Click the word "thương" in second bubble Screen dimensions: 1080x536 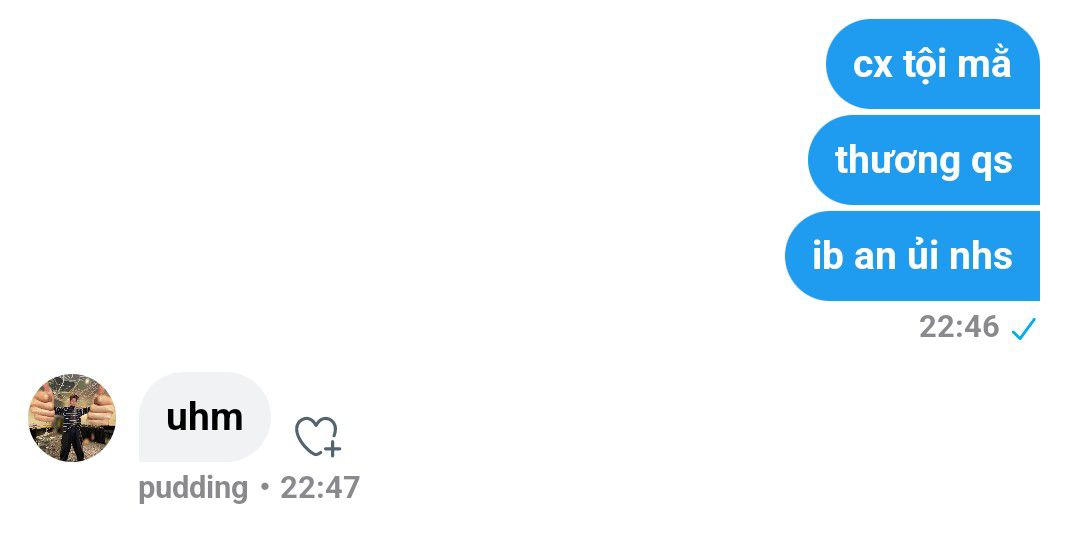pyautogui.click(x=883, y=161)
